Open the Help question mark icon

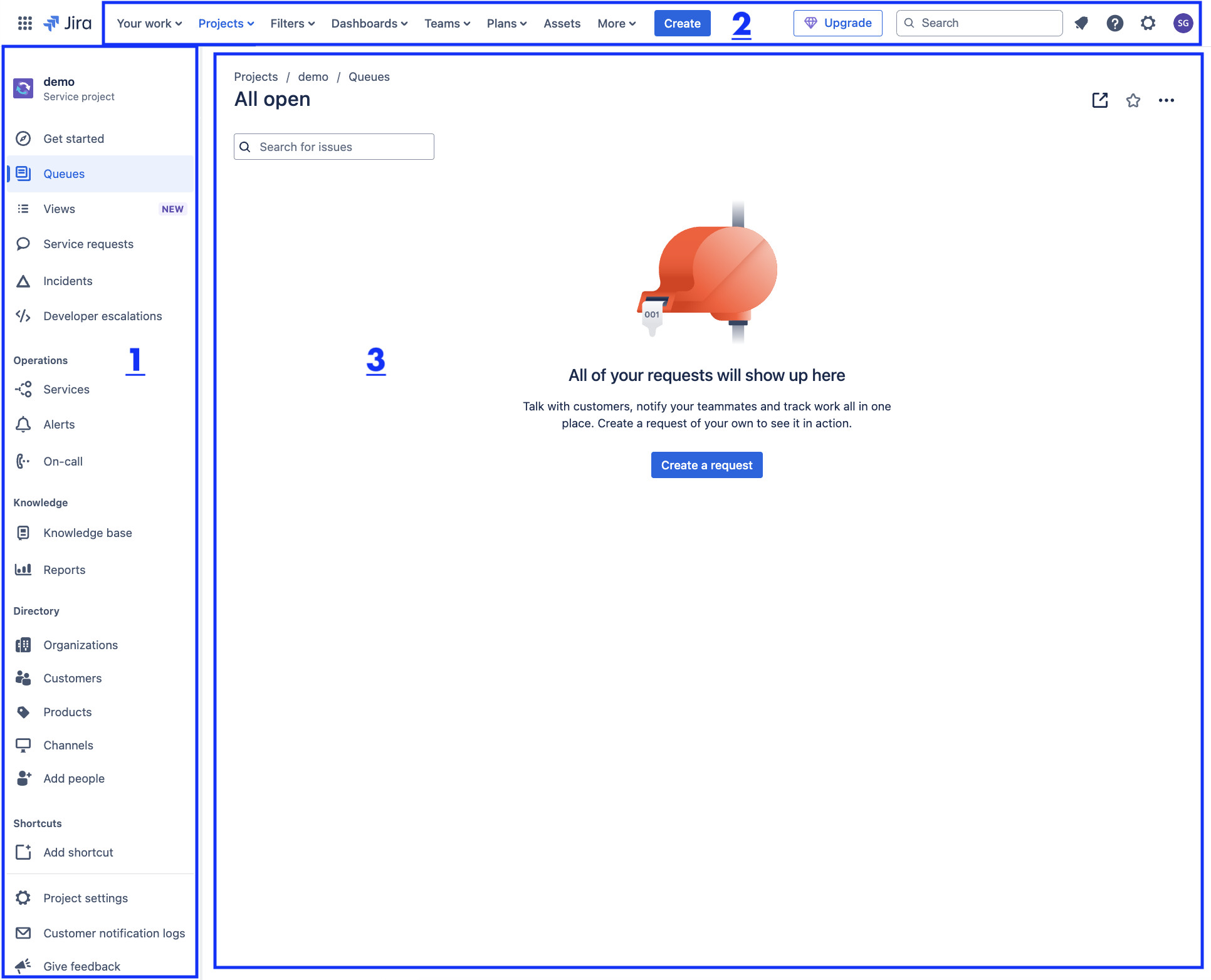1114,23
